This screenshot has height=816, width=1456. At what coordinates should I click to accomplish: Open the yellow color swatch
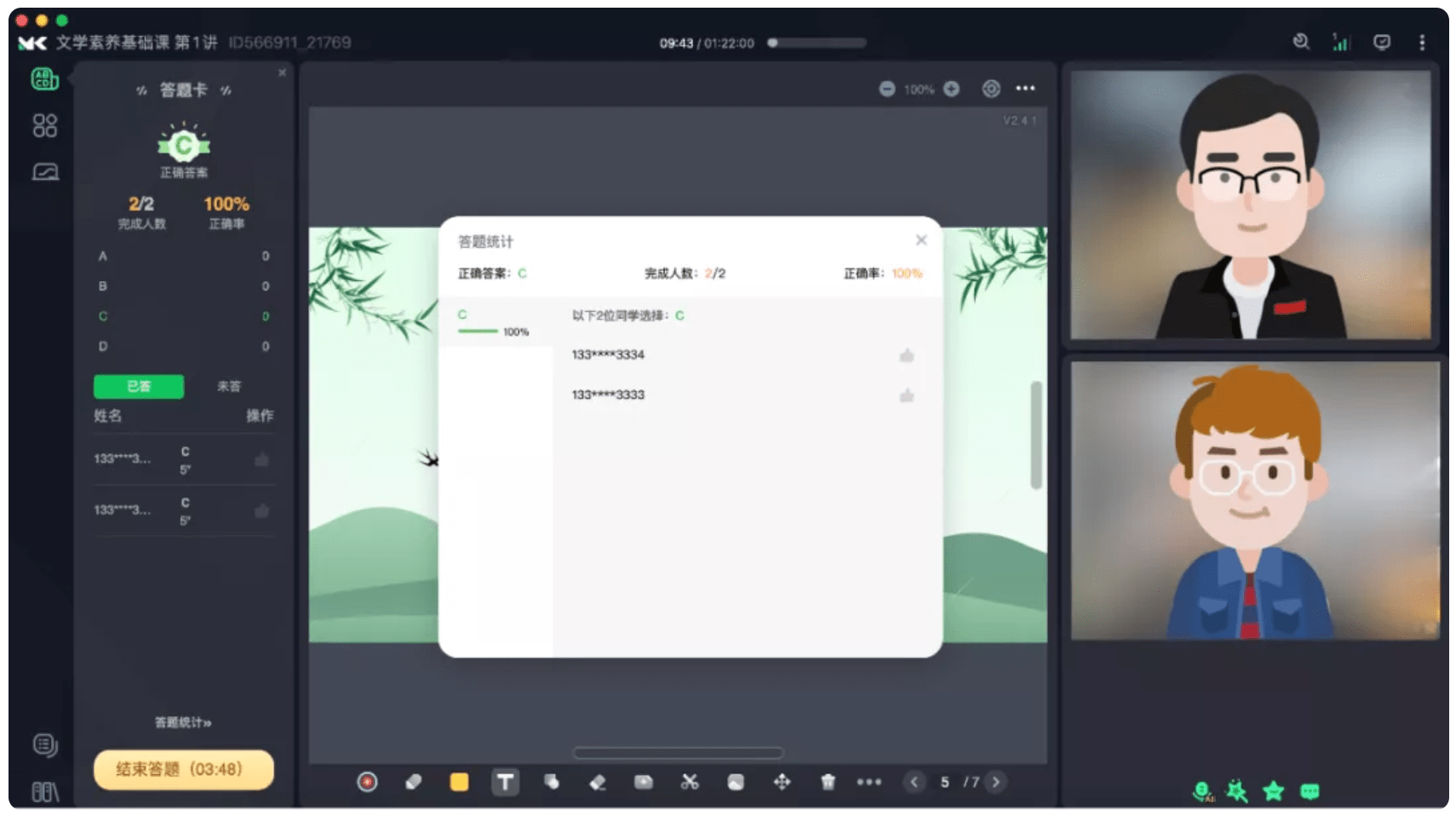[459, 782]
